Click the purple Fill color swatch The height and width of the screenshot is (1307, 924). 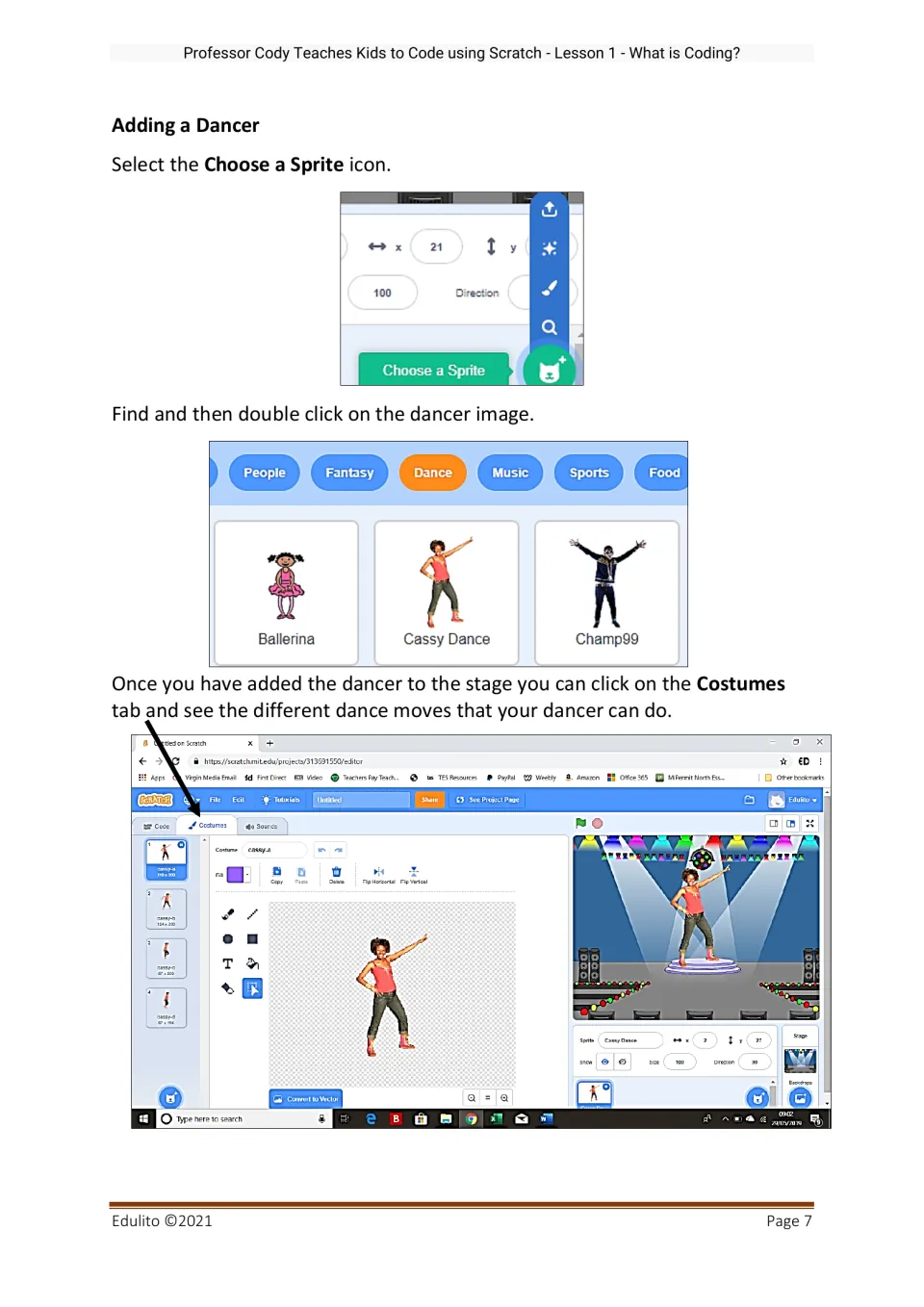pyautogui.click(x=235, y=875)
